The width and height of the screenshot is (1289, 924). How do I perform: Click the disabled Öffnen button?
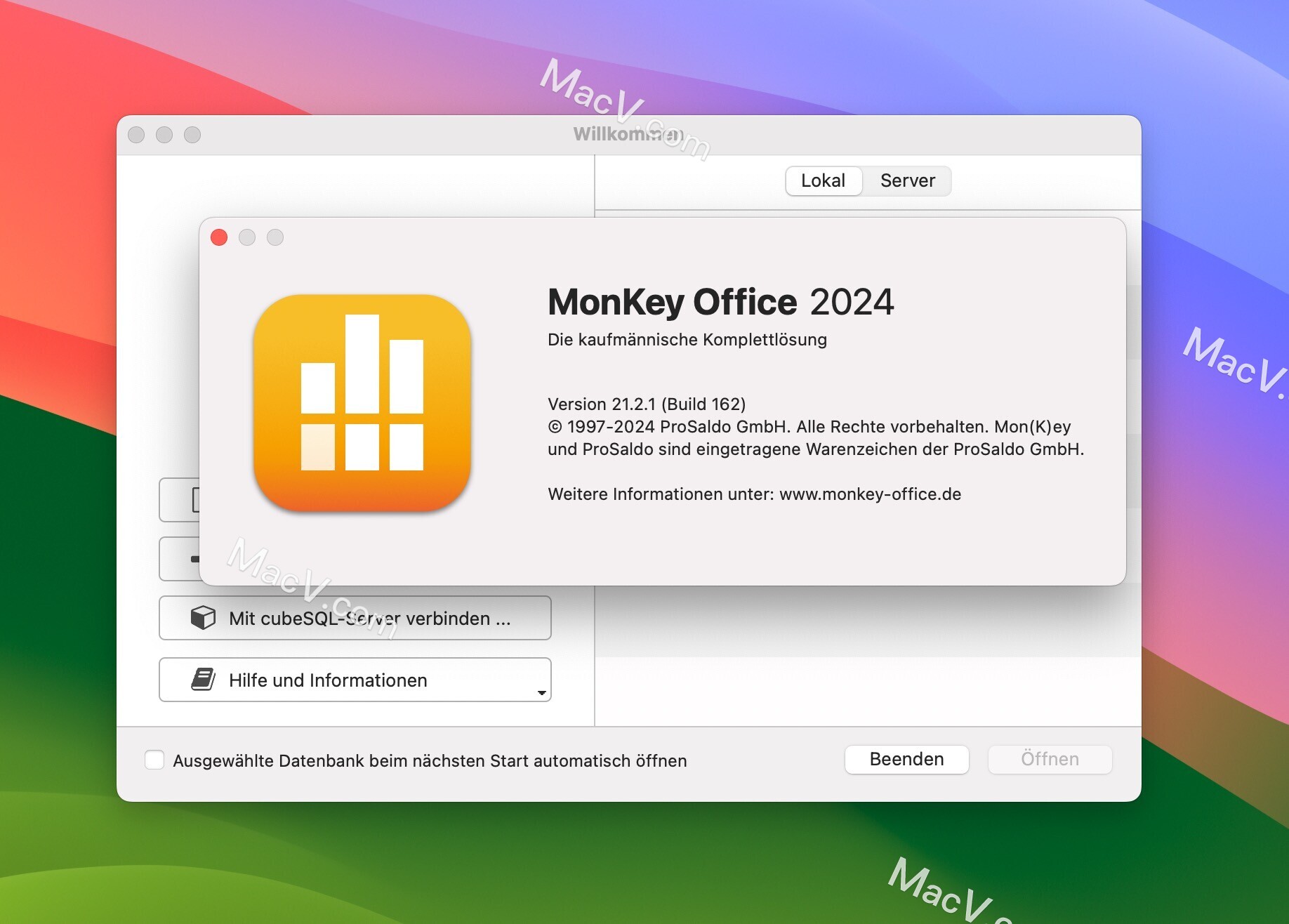1050,759
